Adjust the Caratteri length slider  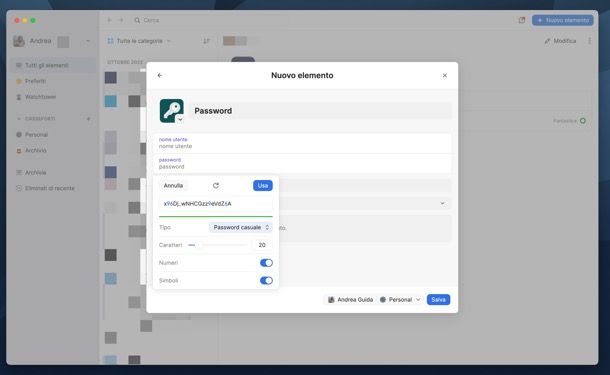tap(217, 245)
